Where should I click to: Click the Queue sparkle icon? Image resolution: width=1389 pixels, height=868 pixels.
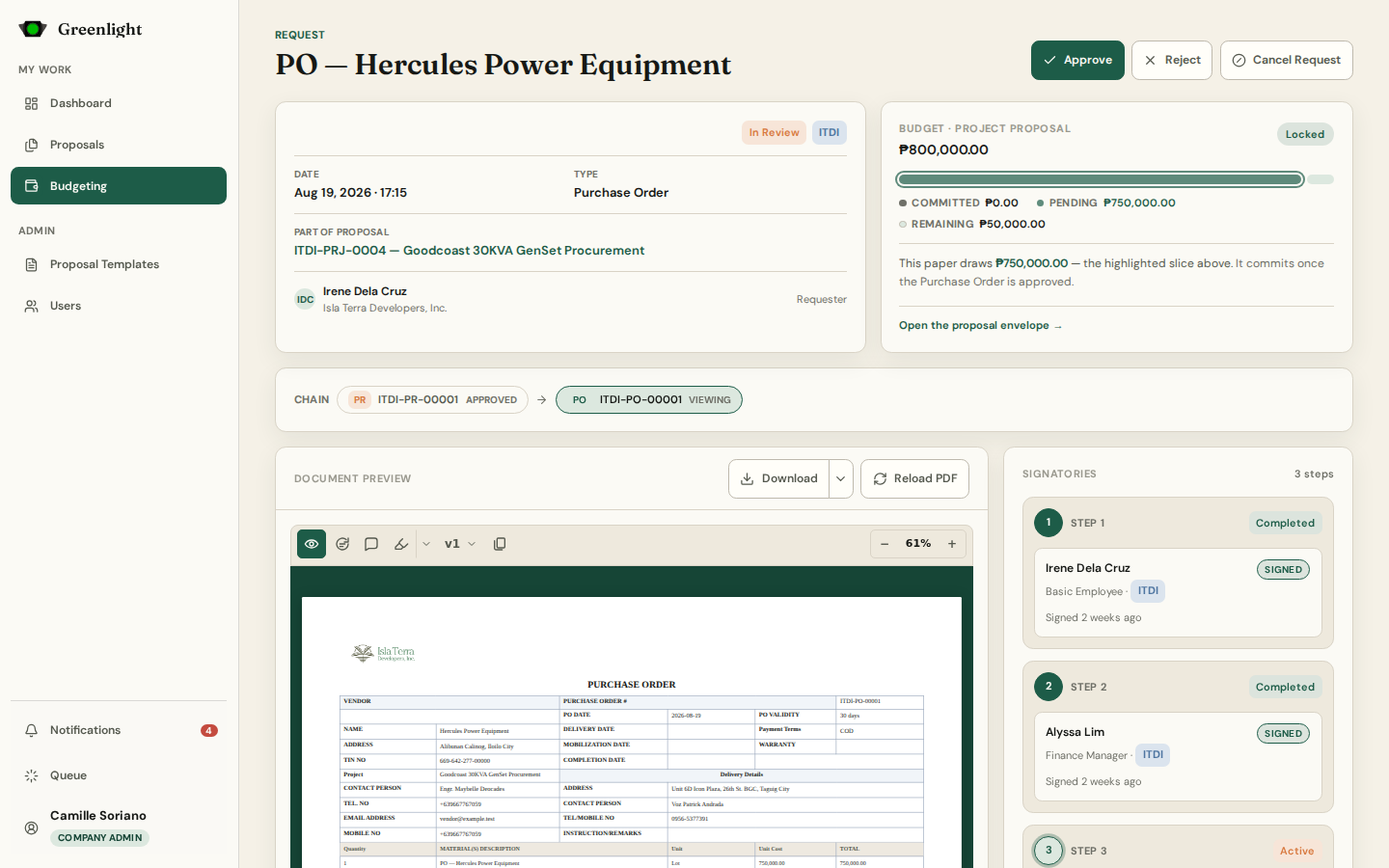tap(32, 775)
